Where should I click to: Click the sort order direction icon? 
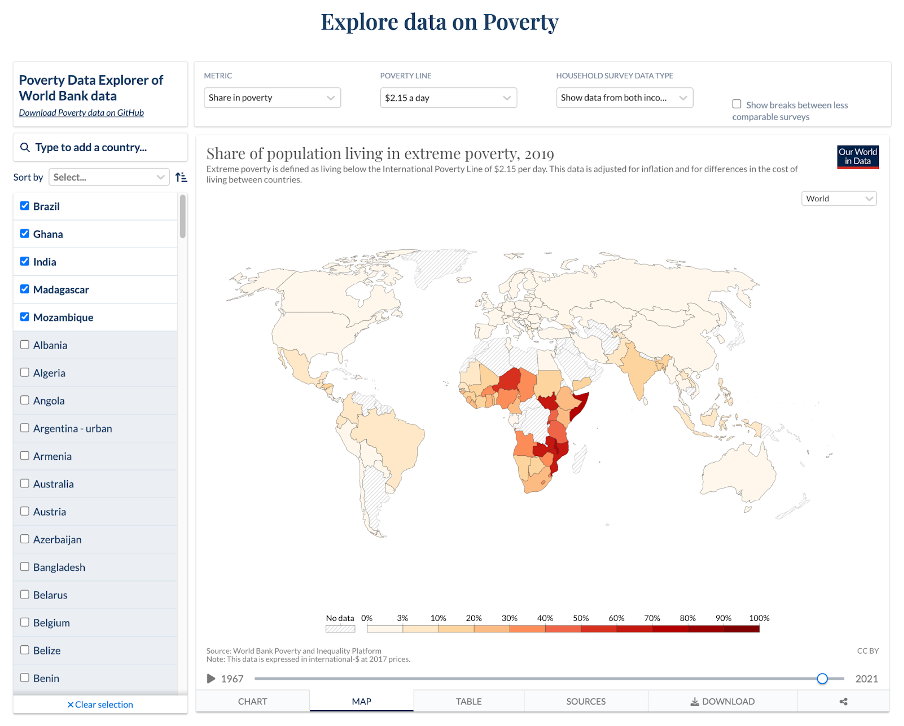coord(181,177)
